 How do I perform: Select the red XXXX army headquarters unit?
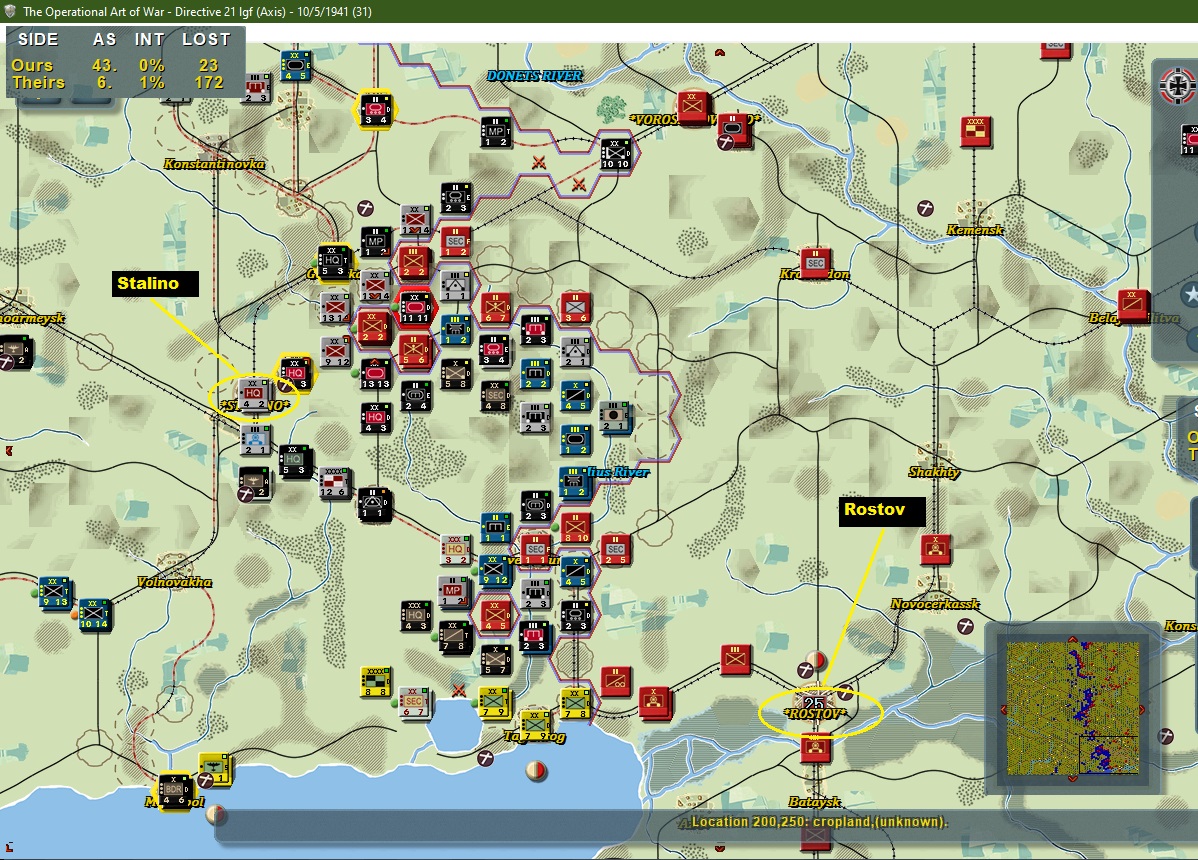976,131
